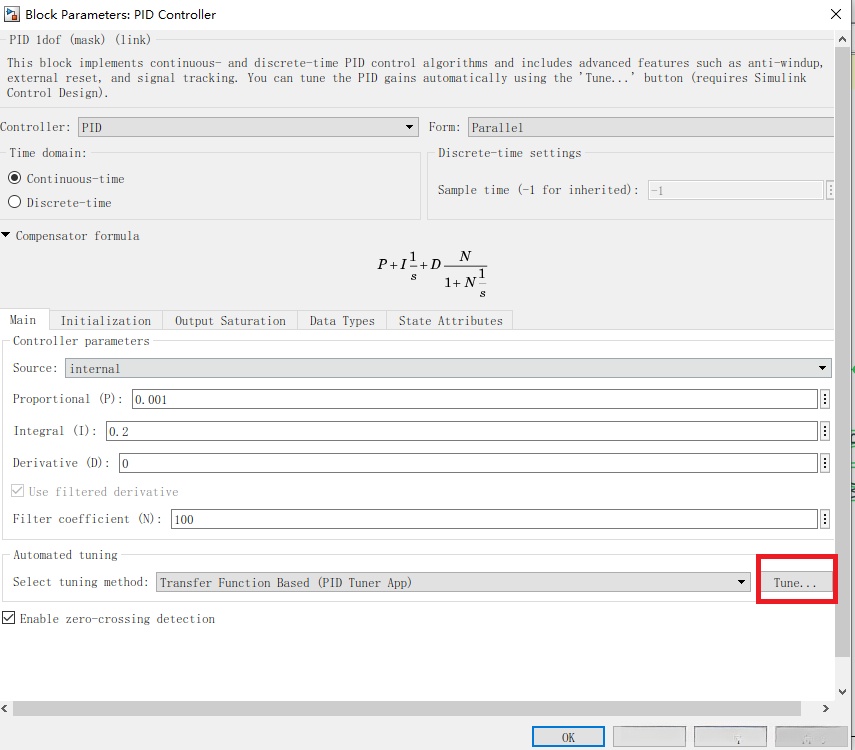Toggle Use filtered derivative checkbox
Screen dimensions: 855x750
tap(17, 491)
